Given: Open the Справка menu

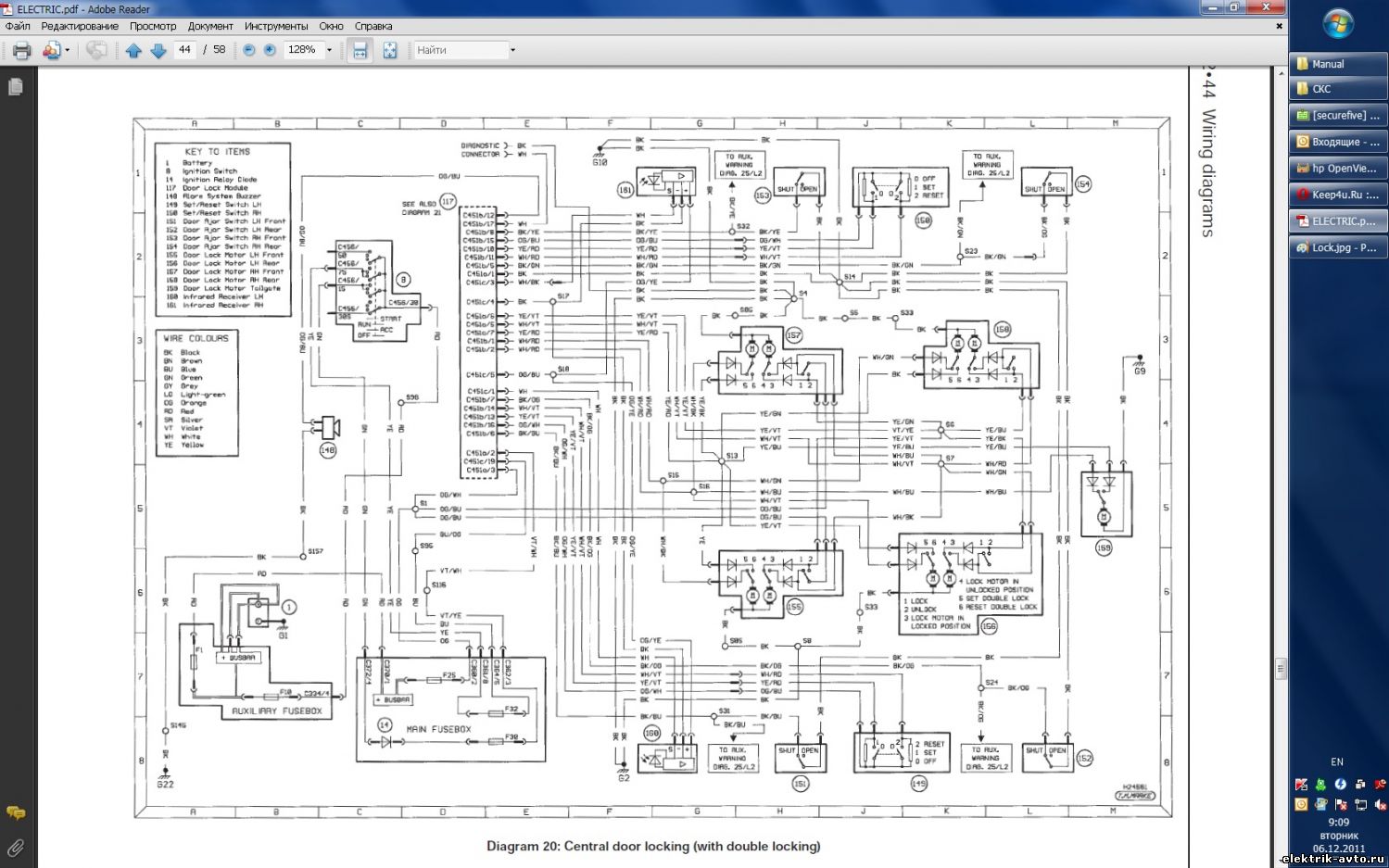Looking at the screenshot, I should (x=373, y=26).
